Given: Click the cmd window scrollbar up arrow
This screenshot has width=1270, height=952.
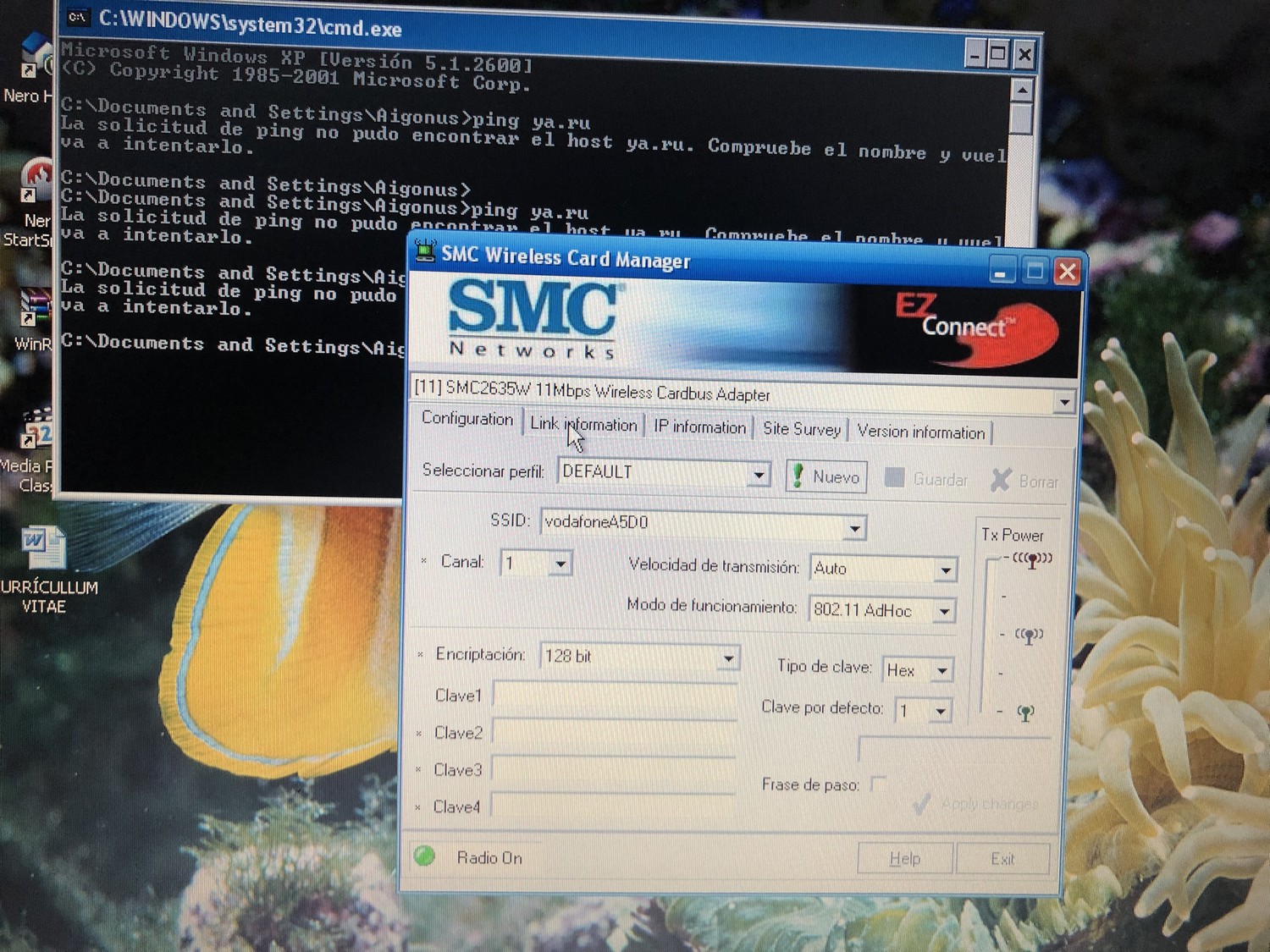Looking at the screenshot, I should point(1022,90).
